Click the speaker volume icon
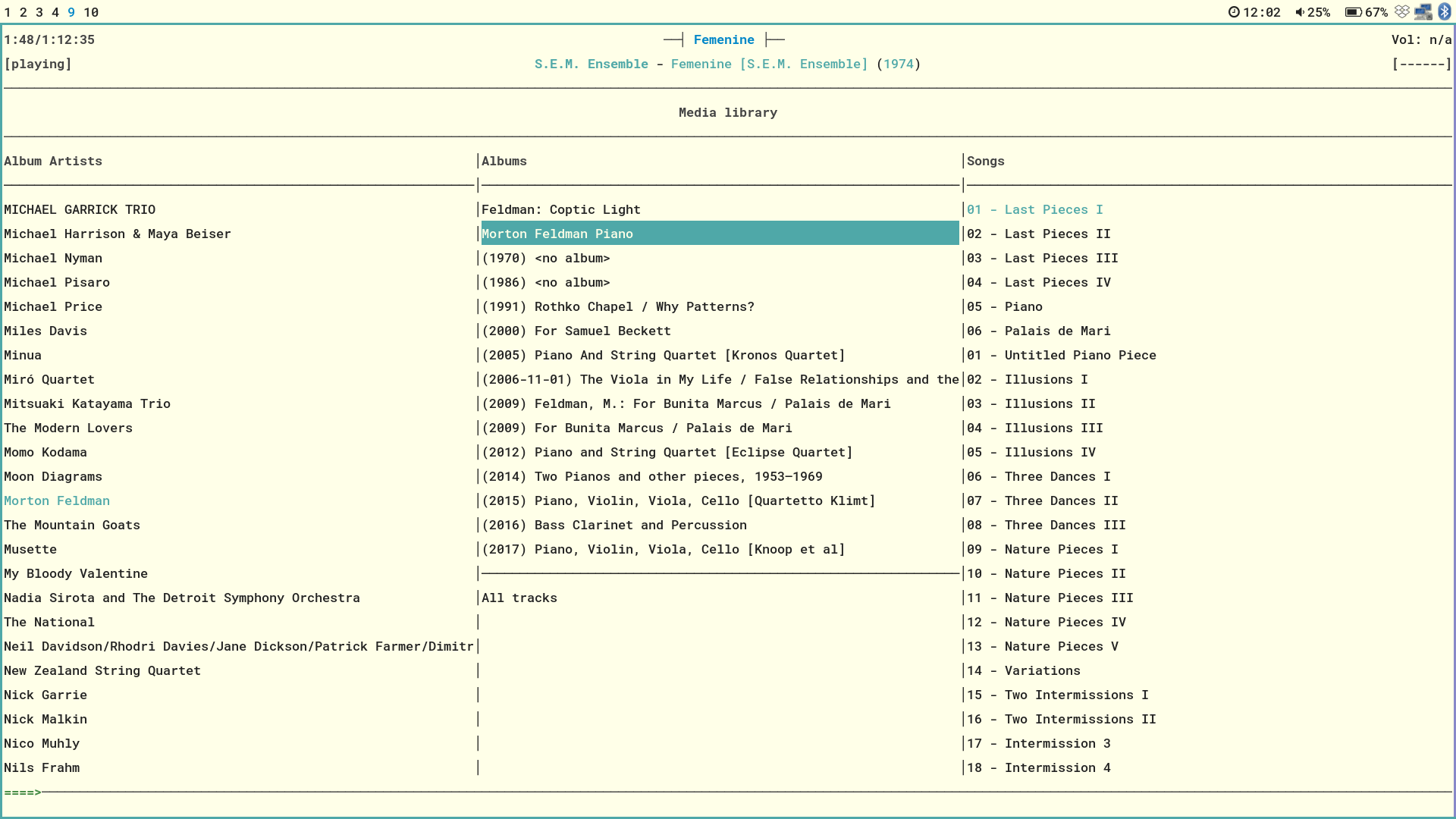 [1300, 12]
